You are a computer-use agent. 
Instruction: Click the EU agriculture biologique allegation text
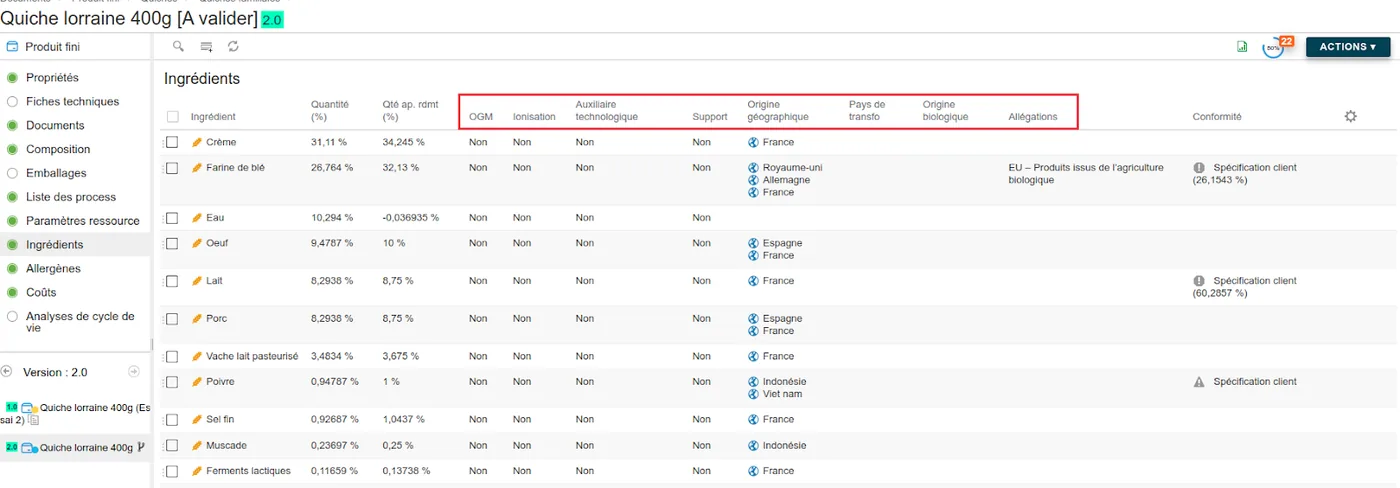(1086, 174)
